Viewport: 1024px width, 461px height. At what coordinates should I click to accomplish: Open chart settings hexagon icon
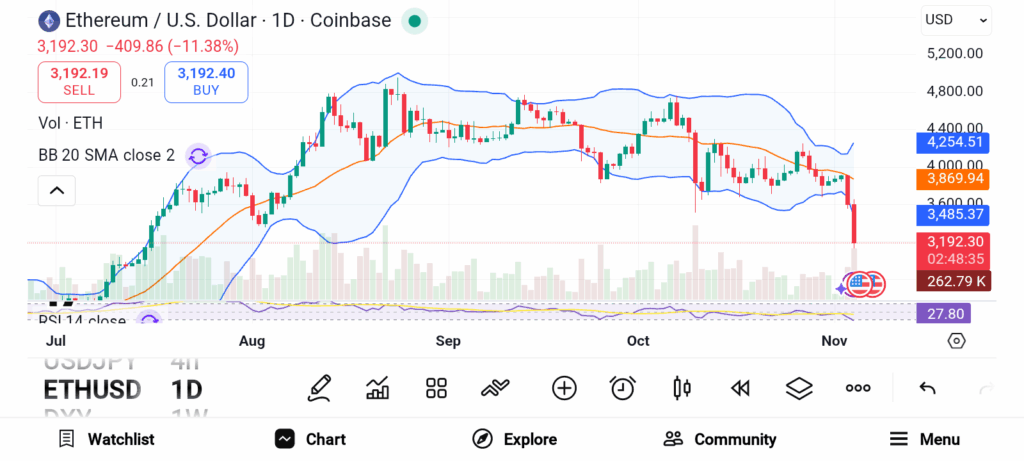[956, 341]
